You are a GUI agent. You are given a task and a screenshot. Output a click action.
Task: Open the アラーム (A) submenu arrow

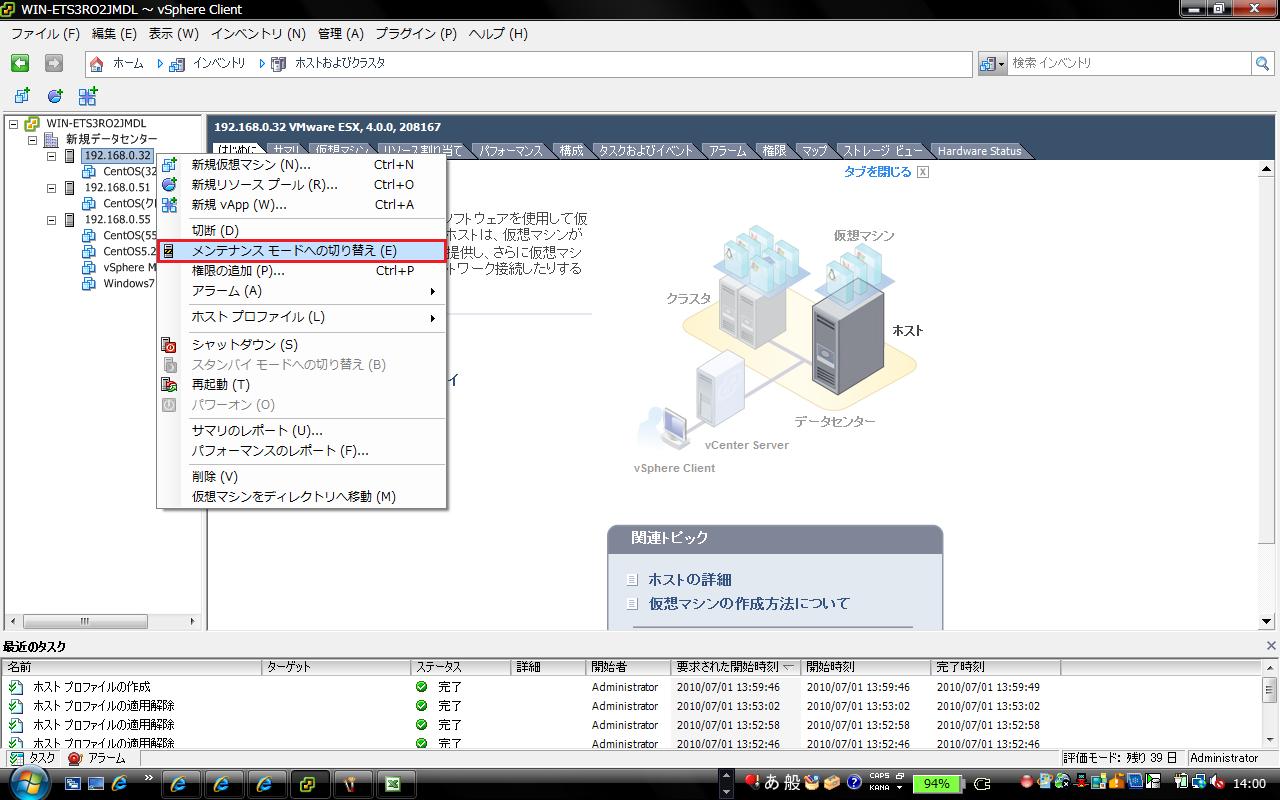[433, 291]
